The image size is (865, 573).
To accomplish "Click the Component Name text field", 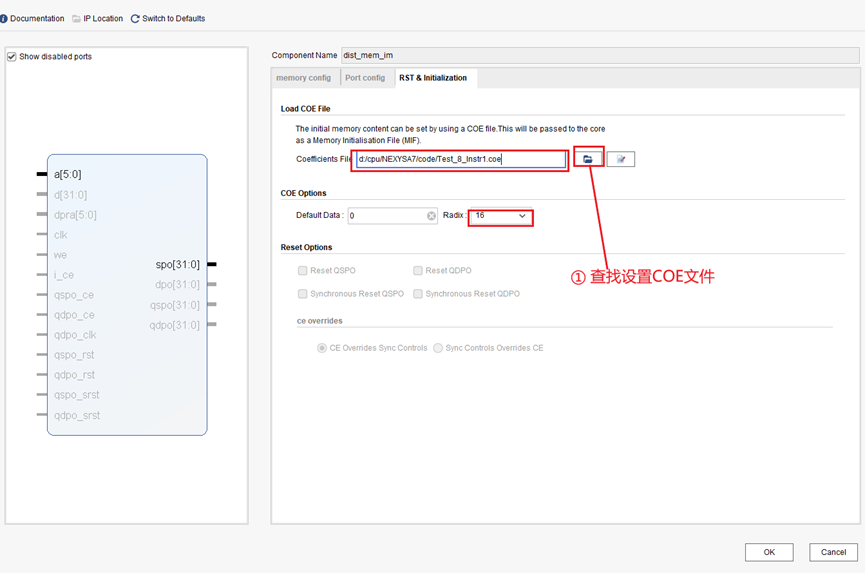I will (598, 55).
